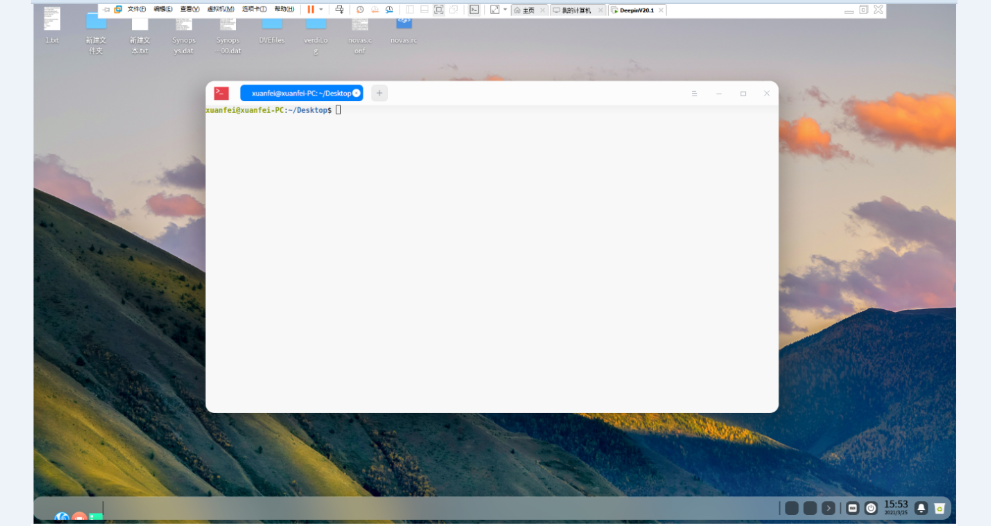Open the 查看(V) menu
Screen dimensions: 991x526
pos(190,9)
